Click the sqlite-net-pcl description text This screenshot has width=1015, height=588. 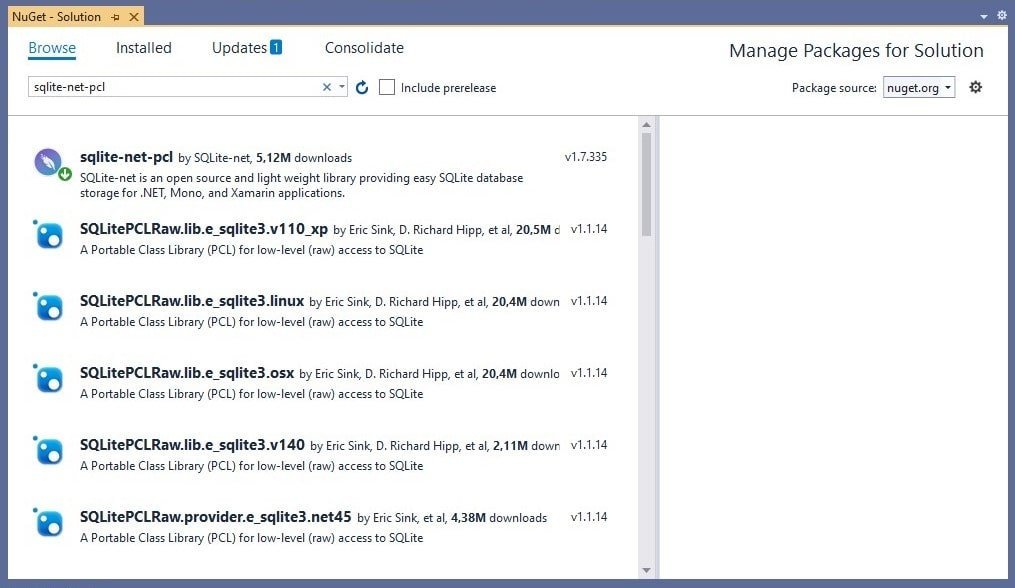click(302, 185)
